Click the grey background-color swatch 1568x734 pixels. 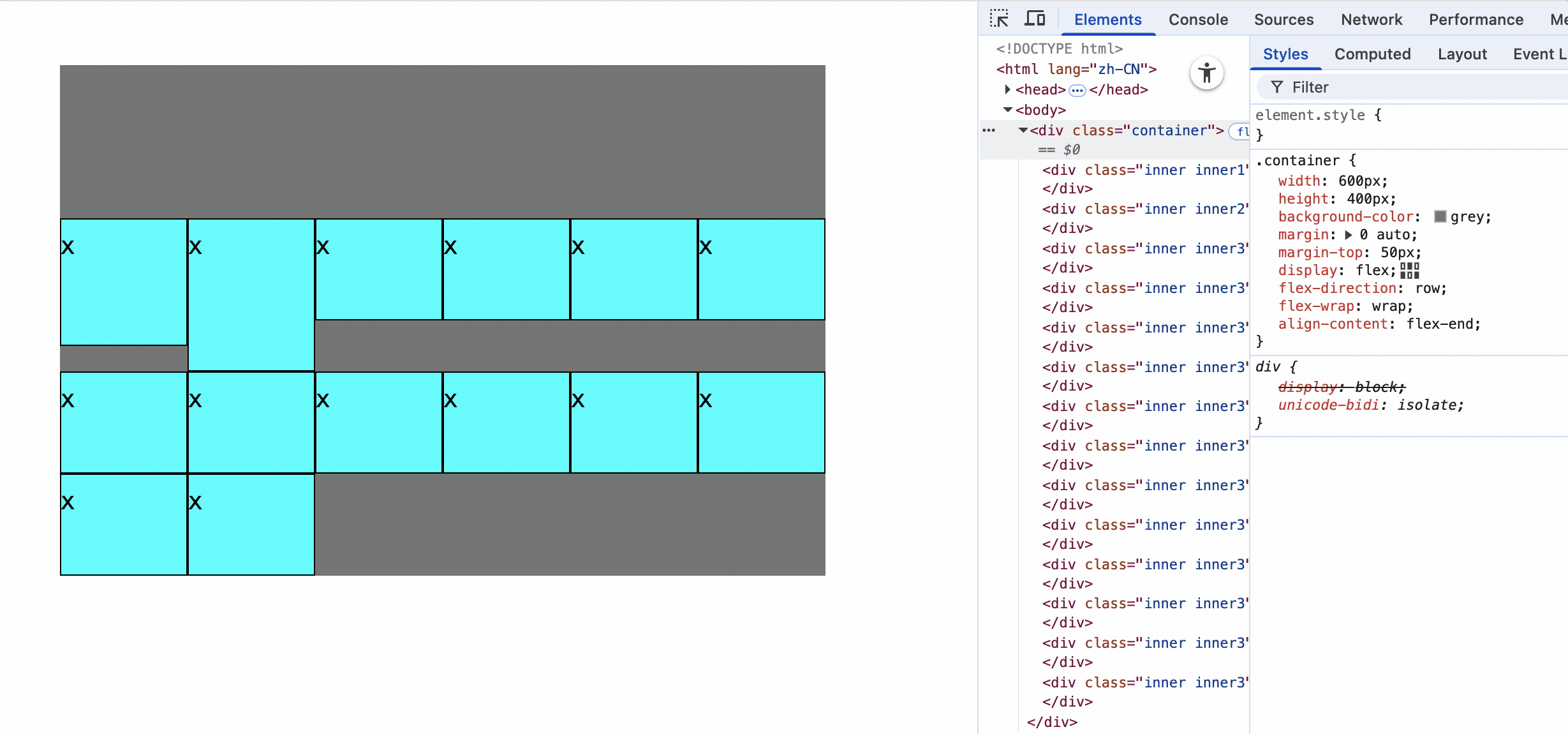click(x=1440, y=216)
